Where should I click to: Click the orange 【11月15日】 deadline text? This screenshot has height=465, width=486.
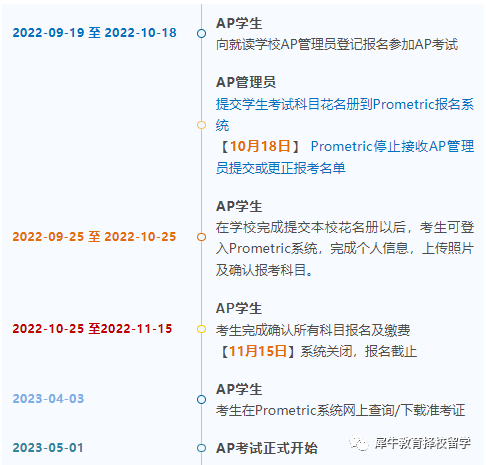(257, 351)
